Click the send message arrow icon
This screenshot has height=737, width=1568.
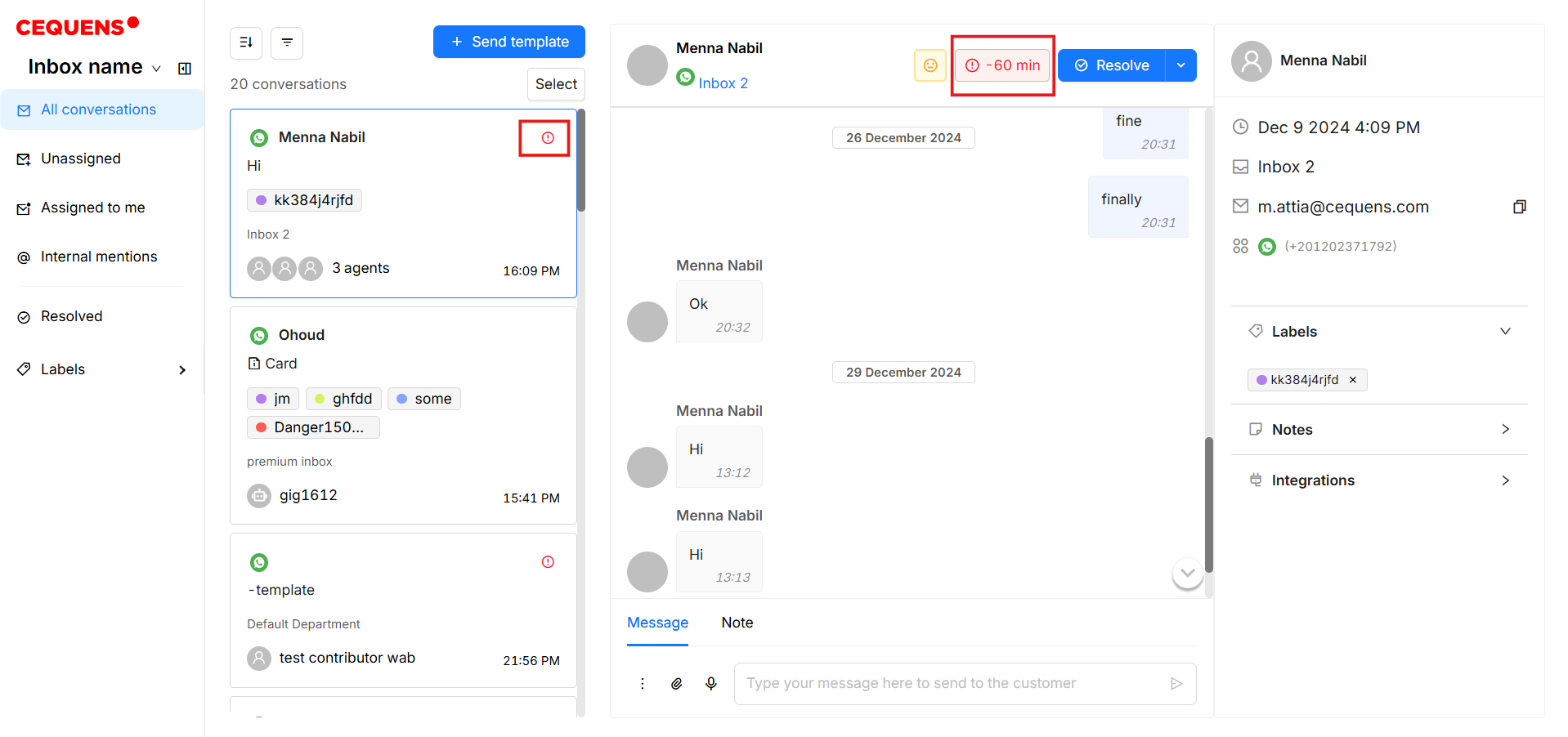click(x=1176, y=684)
